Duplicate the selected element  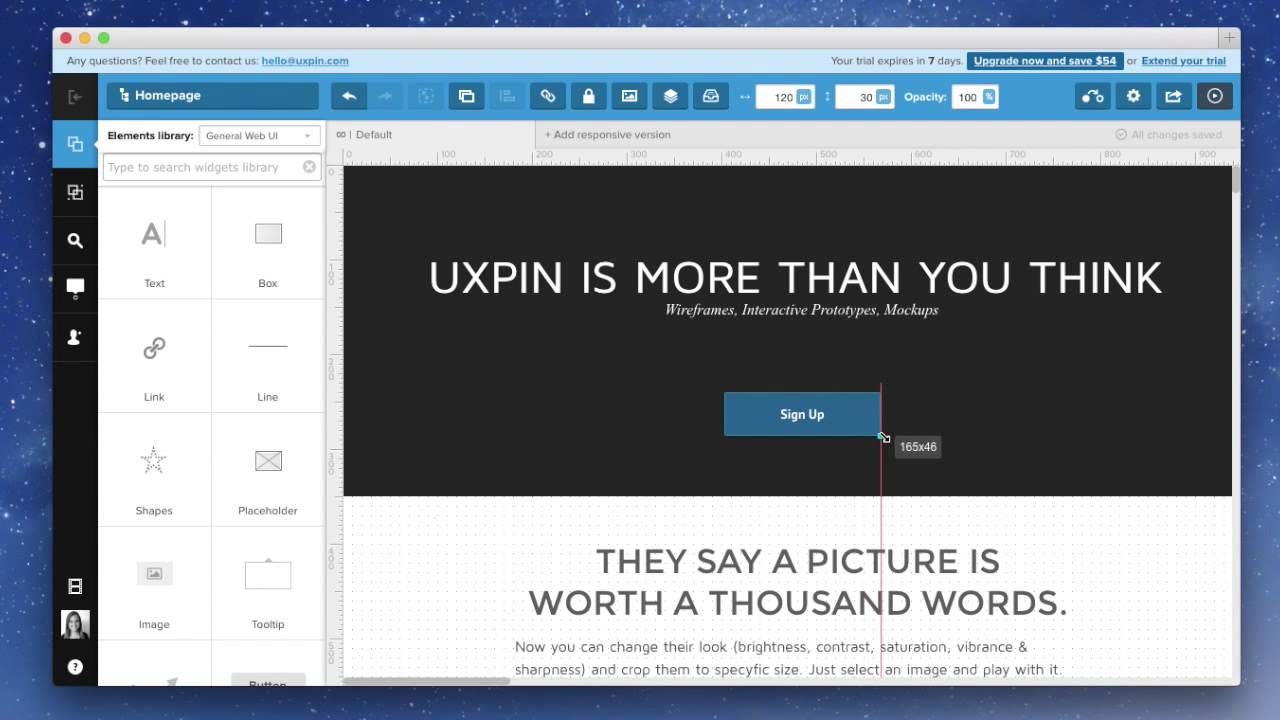466,96
